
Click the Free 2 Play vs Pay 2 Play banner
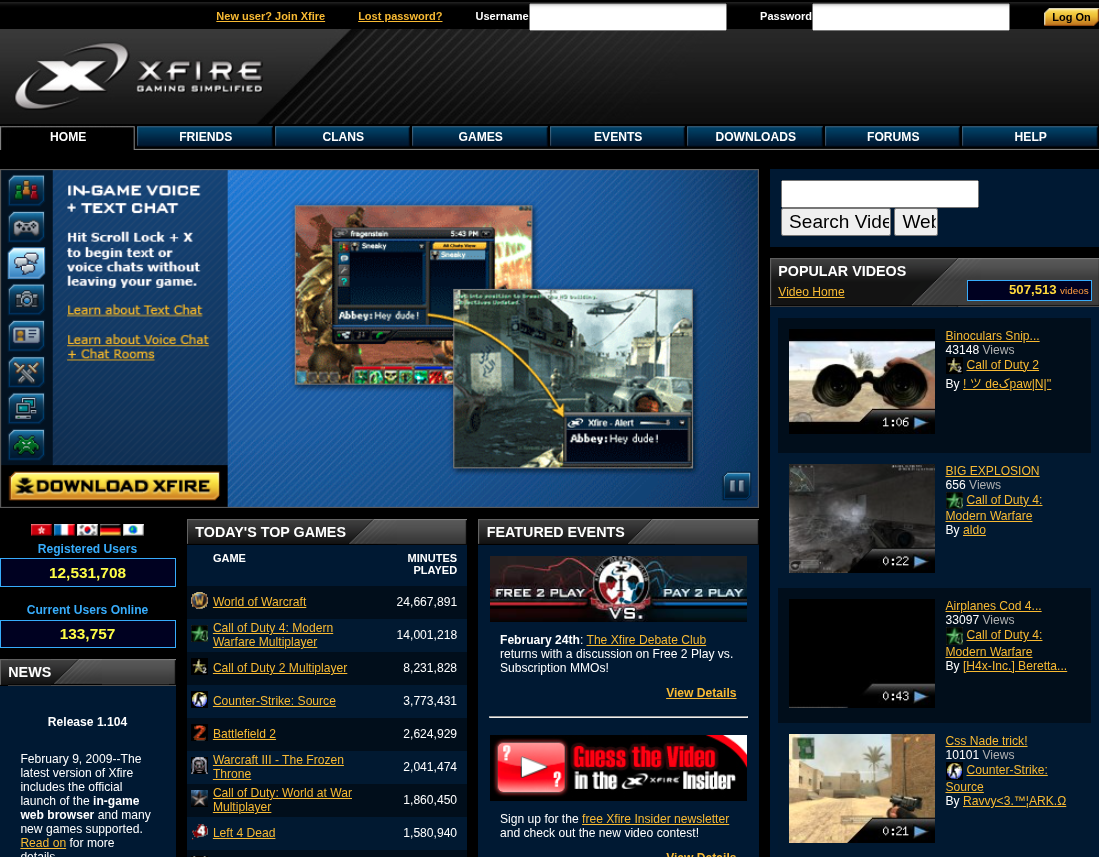[x=618, y=589]
